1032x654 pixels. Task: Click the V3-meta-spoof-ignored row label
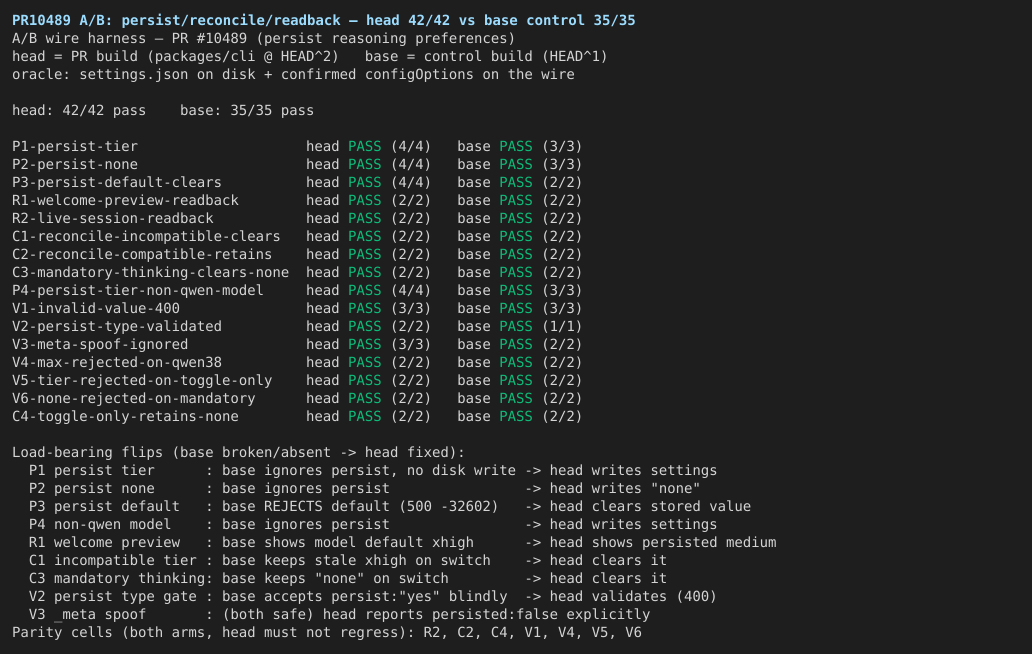pyautogui.click(x=100, y=344)
